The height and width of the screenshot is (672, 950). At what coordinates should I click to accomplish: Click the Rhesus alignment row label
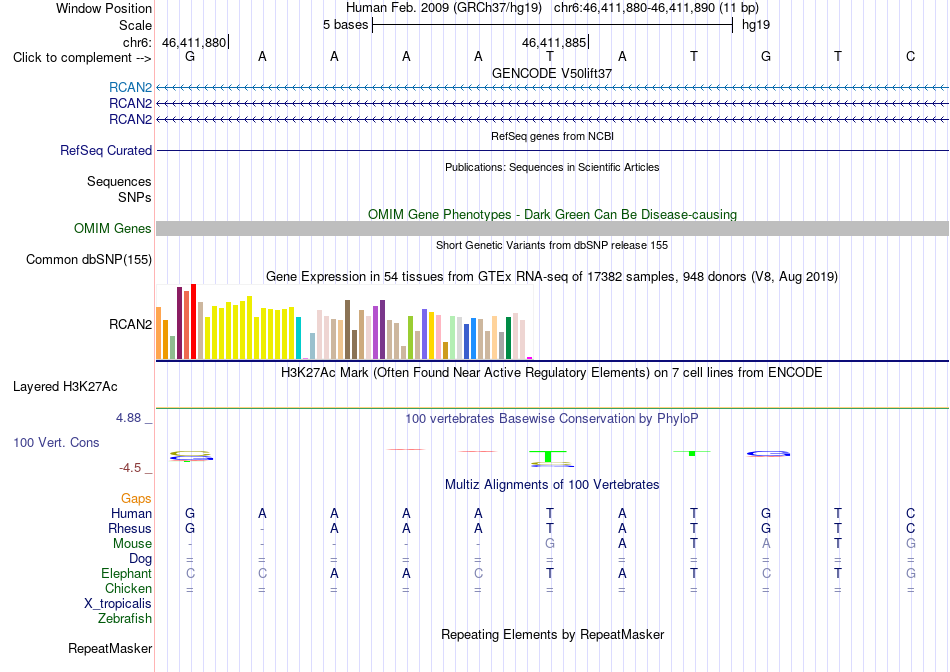[130, 528]
